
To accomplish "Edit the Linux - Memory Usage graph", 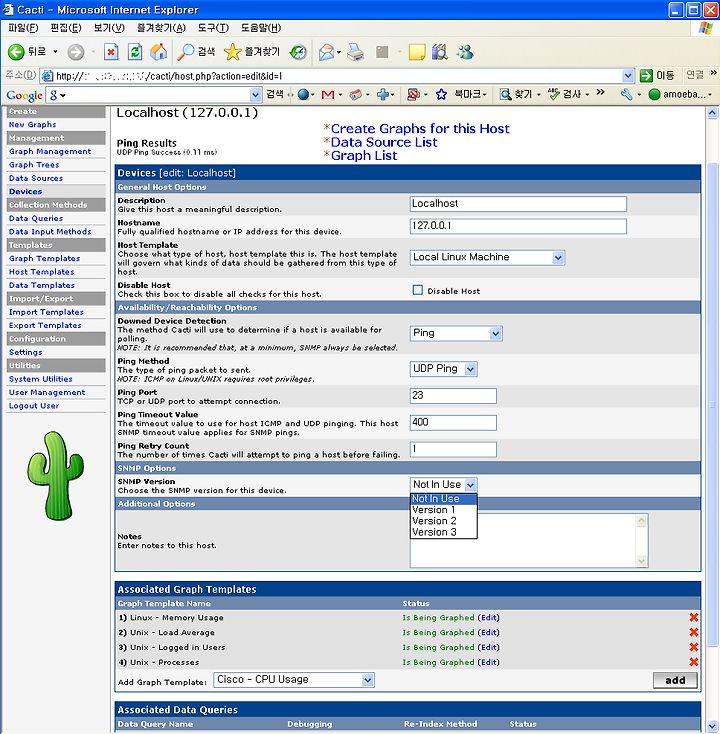I will tap(488, 617).
